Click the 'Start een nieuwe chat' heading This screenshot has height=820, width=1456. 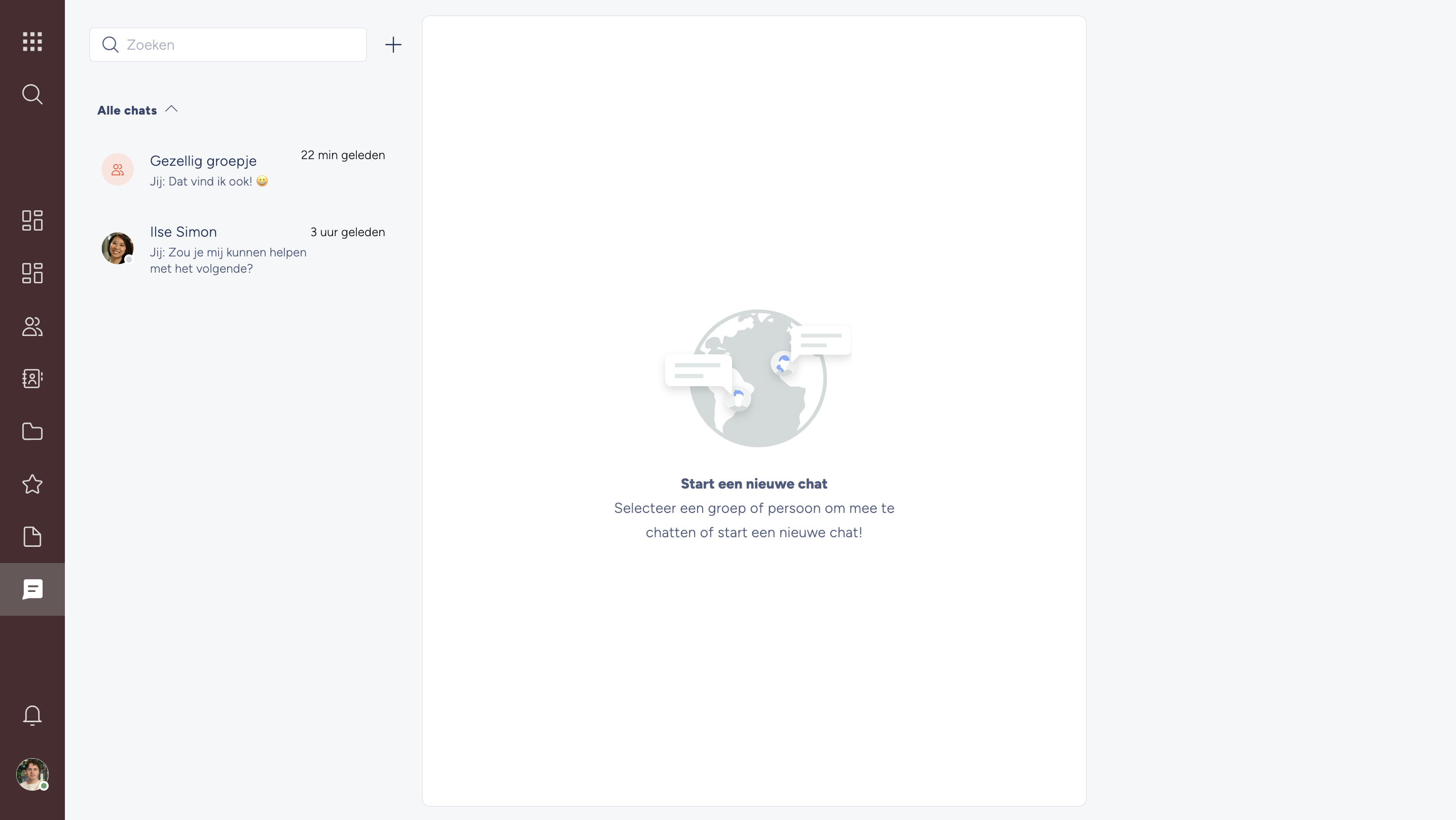pos(754,484)
